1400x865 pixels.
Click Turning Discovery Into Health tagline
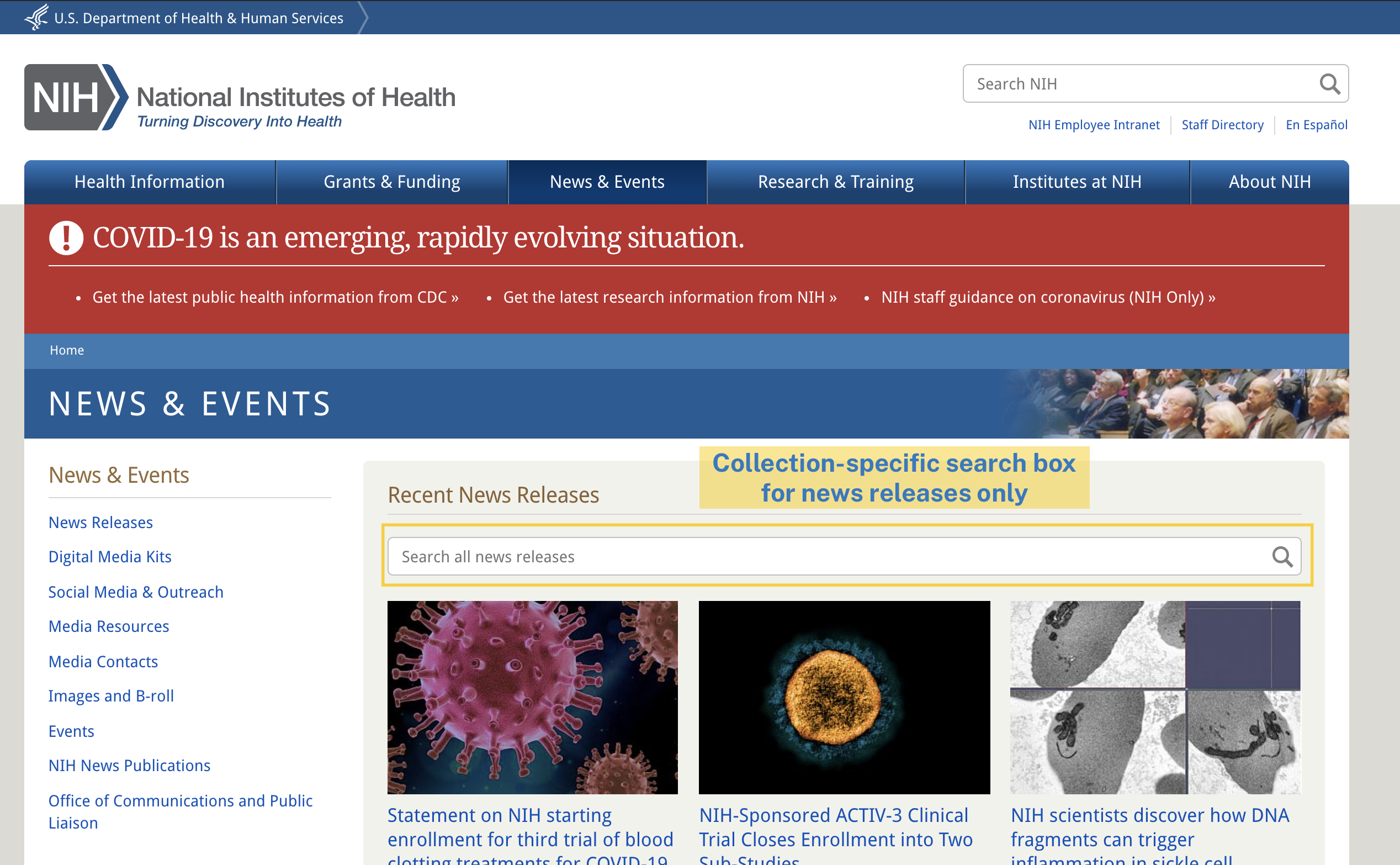(240, 122)
